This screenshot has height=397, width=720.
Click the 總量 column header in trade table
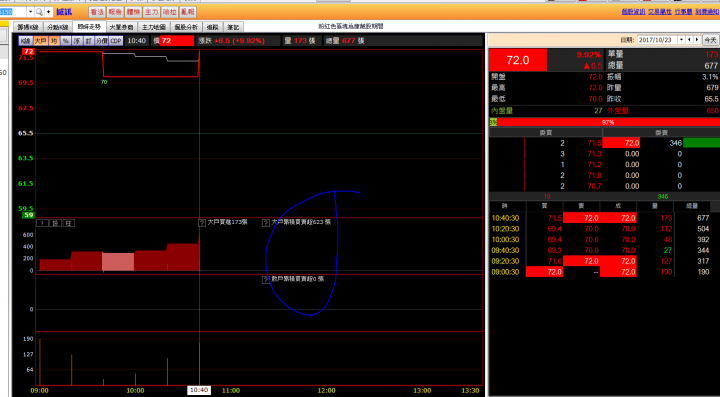(692, 207)
